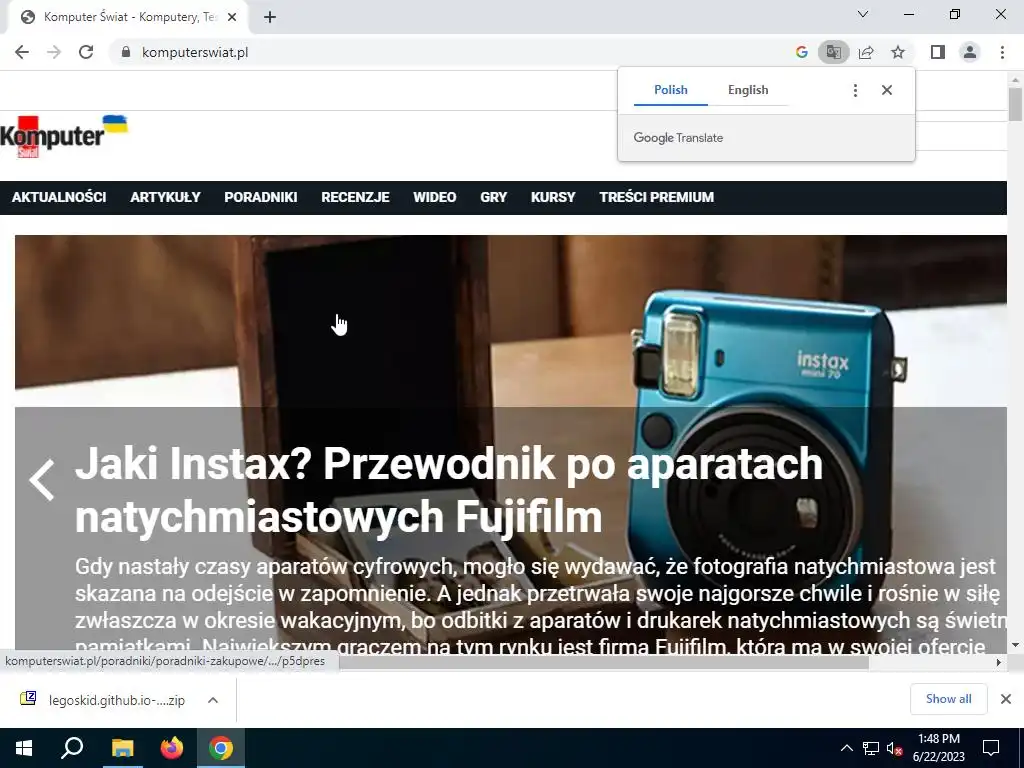Launch Firefox from the taskbar
The image size is (1024, 768).
click(x=172, y=748)
